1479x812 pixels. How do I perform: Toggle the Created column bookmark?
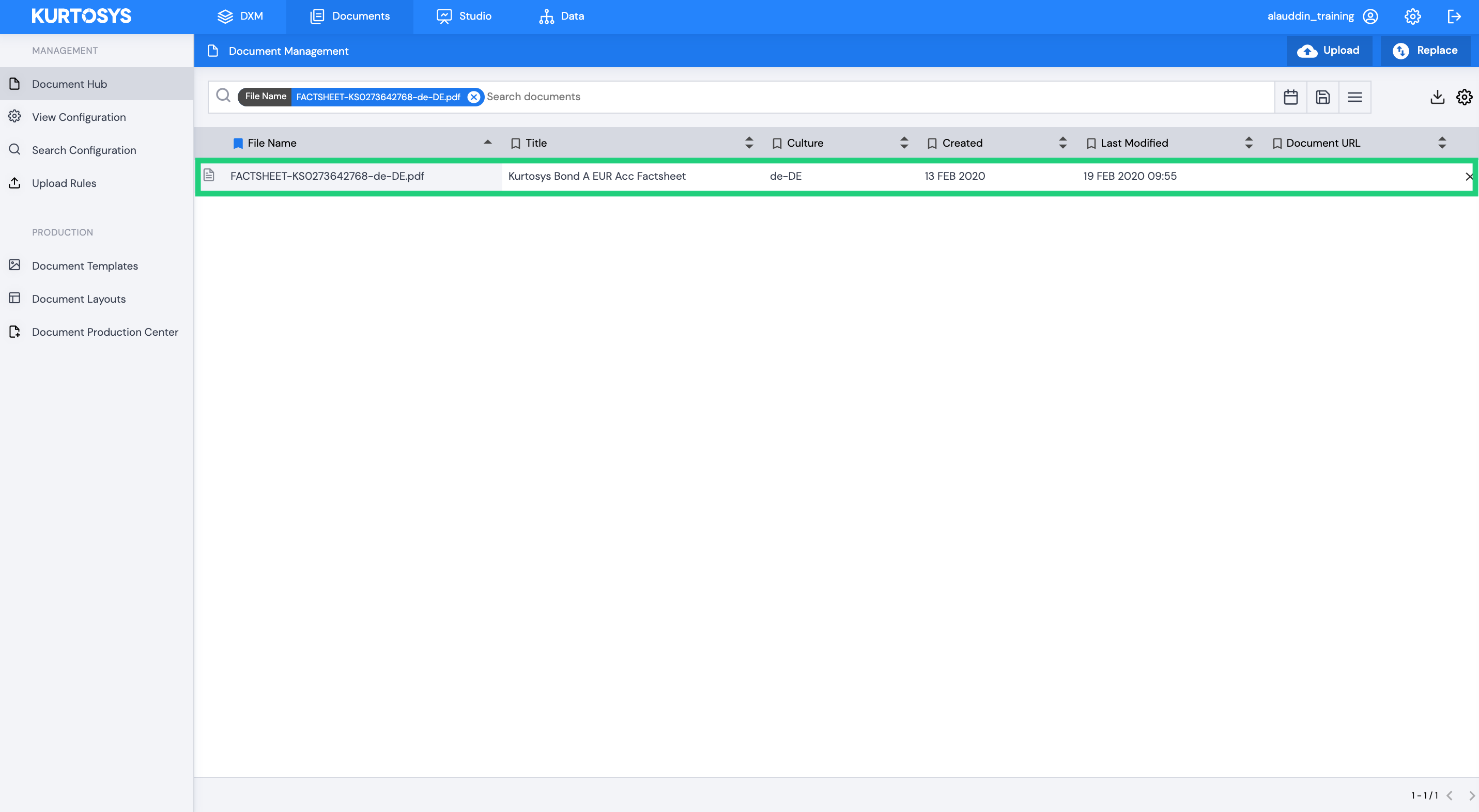point(932,144)
